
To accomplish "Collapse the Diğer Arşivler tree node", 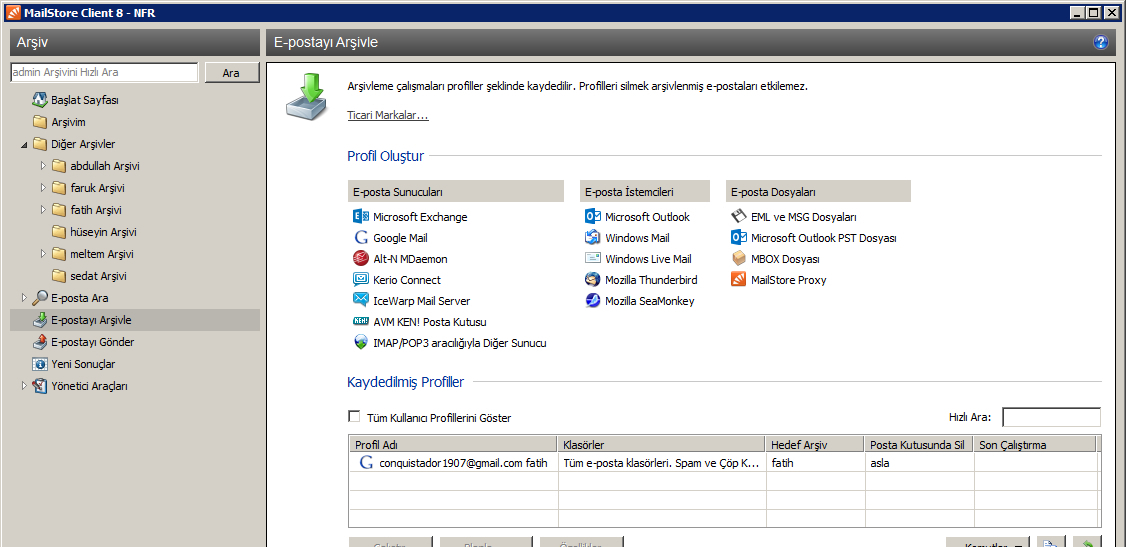I will click(x=24, y=144).
